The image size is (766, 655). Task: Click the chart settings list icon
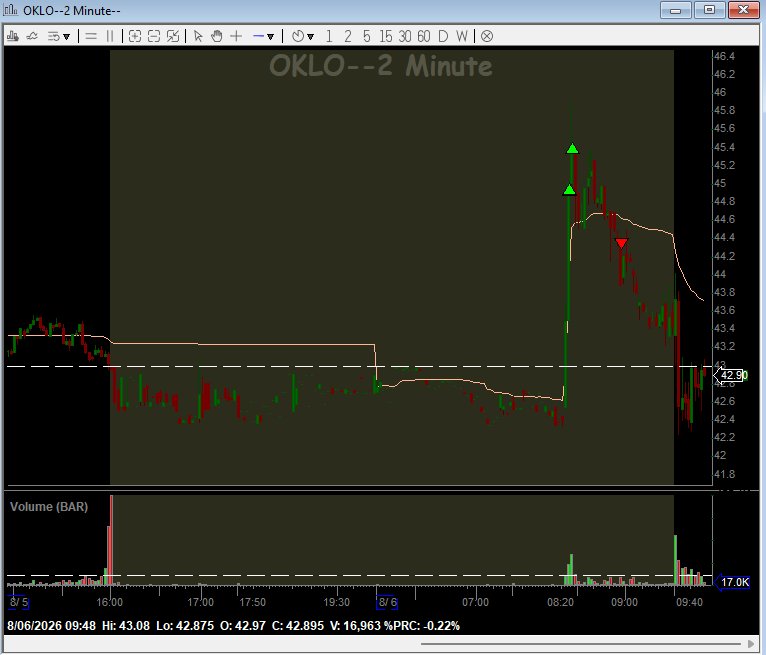53,36
